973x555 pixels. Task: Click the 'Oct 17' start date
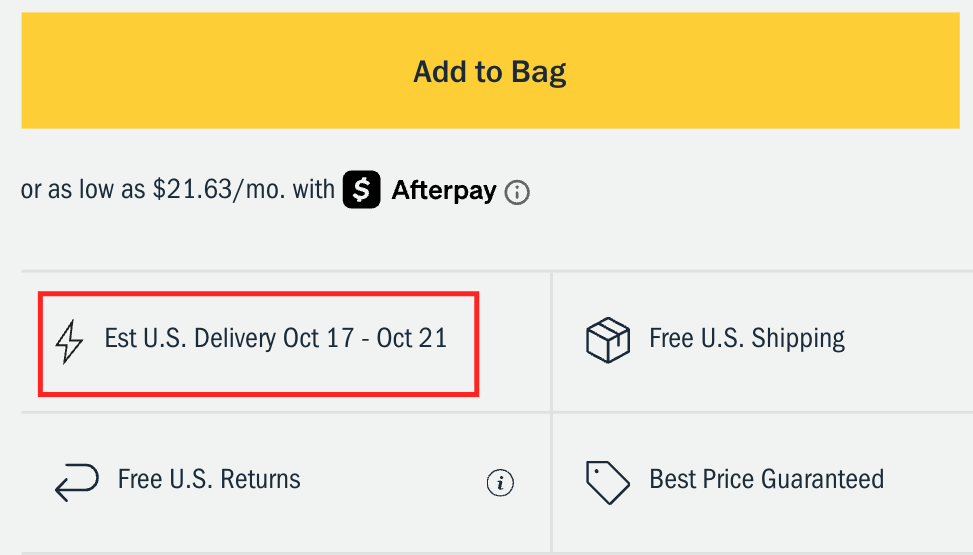pyautogui.click(x=318, y=338)
